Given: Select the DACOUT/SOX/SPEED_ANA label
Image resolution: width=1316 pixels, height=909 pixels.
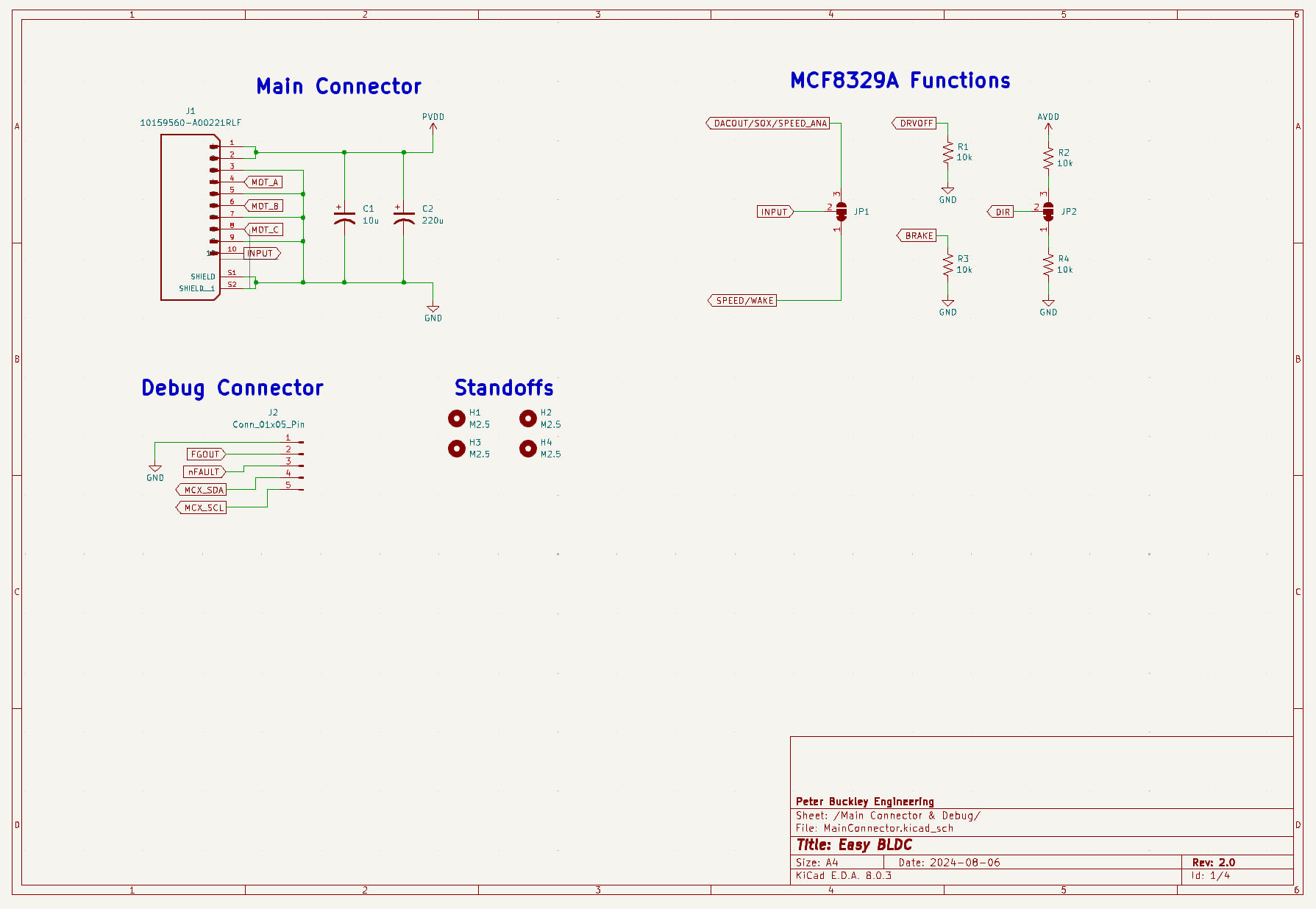Looking at the screenshot, I should 768,124.
